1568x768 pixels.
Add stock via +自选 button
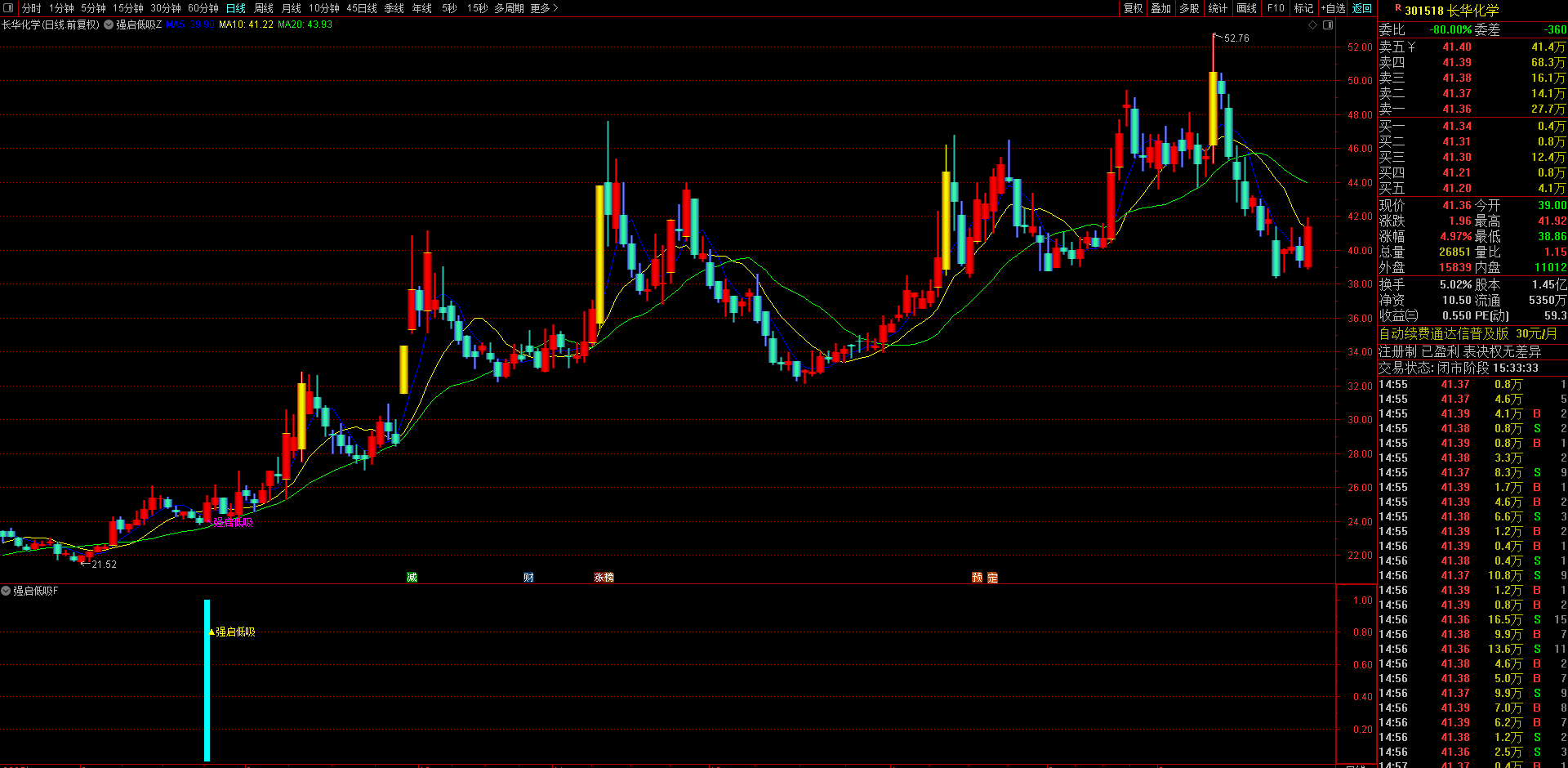[1333, 8]
